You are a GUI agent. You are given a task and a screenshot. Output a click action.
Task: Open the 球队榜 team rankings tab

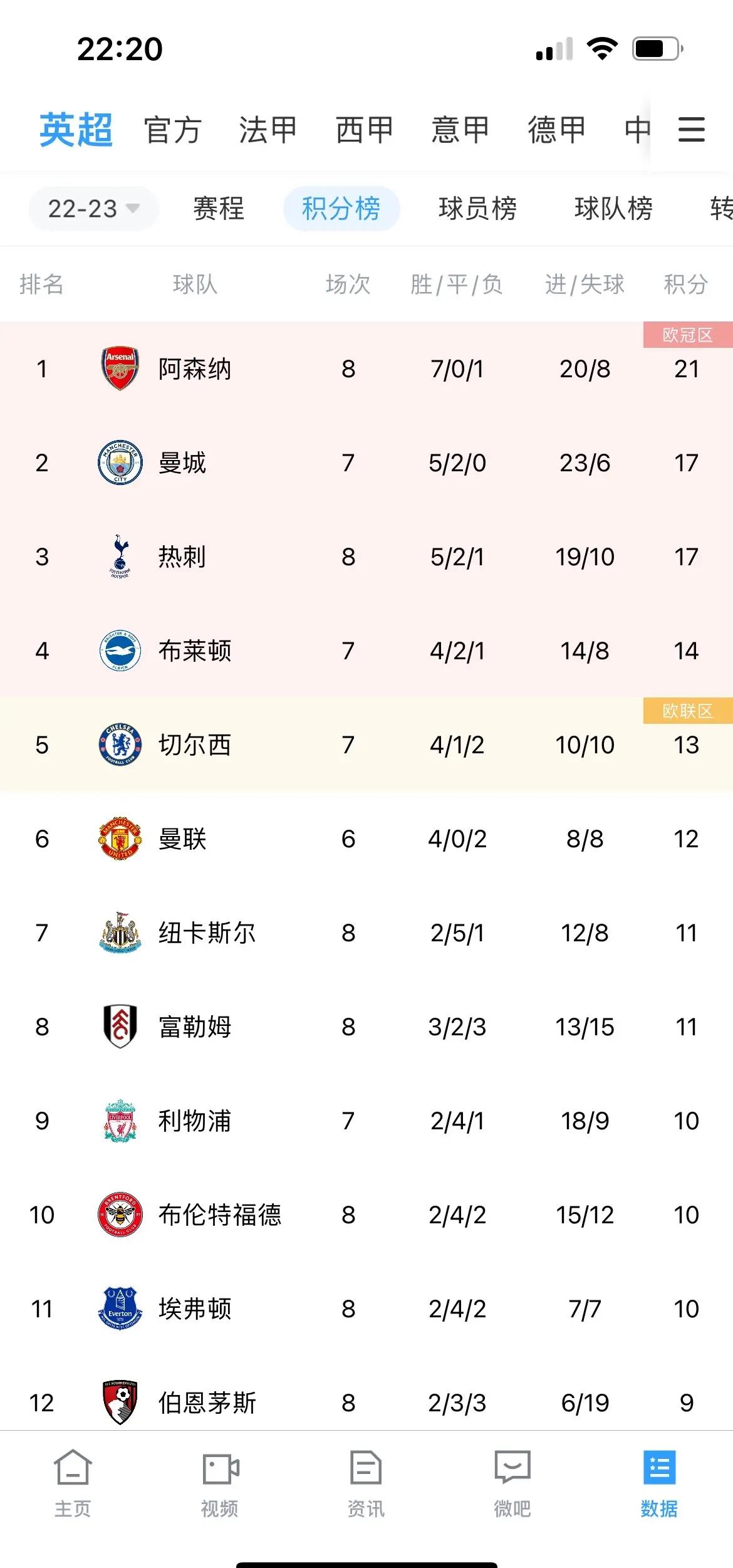click(613, 209)
